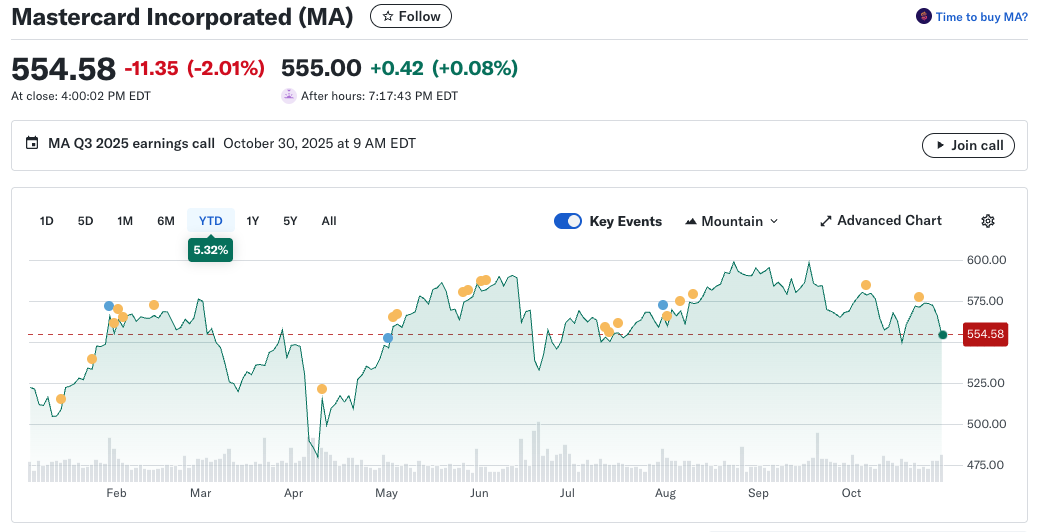Open the Mountain chart type dropdown
Image resolution: width=1044 pixels, height=532 pixels.
click(x=732, y=221)
